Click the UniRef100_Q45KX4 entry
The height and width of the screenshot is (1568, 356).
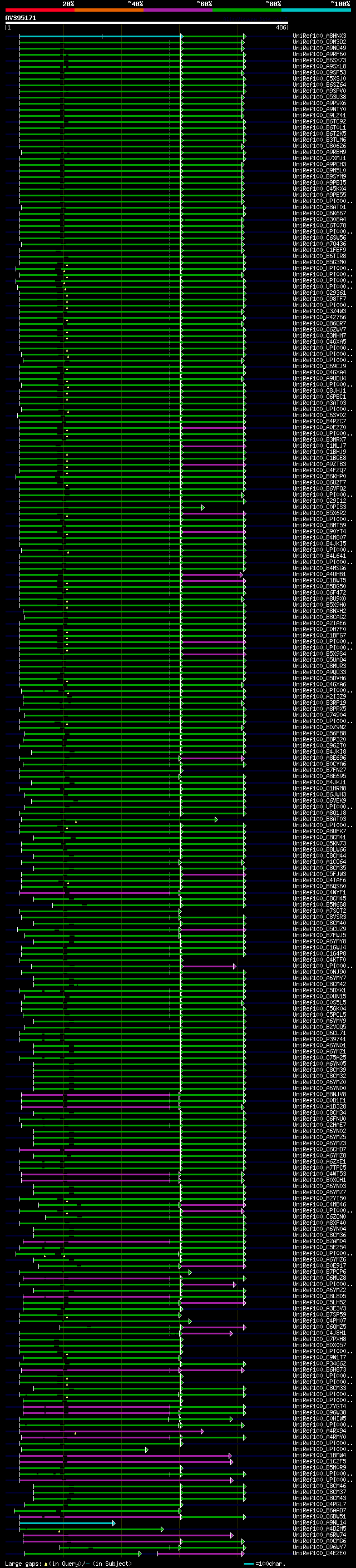click(x=319, y=189)
